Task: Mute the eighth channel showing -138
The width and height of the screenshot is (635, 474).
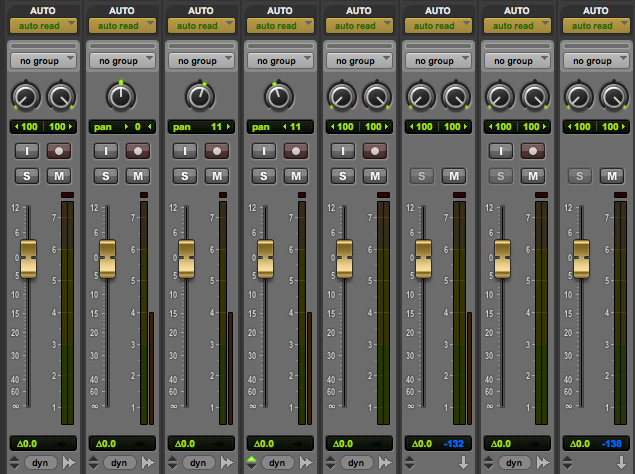Action: [612, 176]
